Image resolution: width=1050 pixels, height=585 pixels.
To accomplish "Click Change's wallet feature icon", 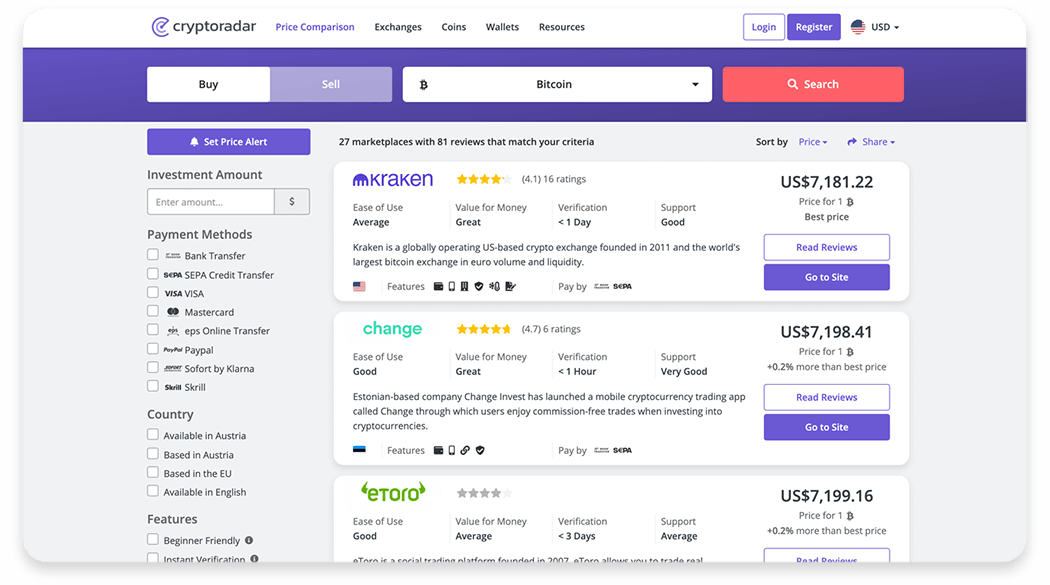I will click(439, 450).
